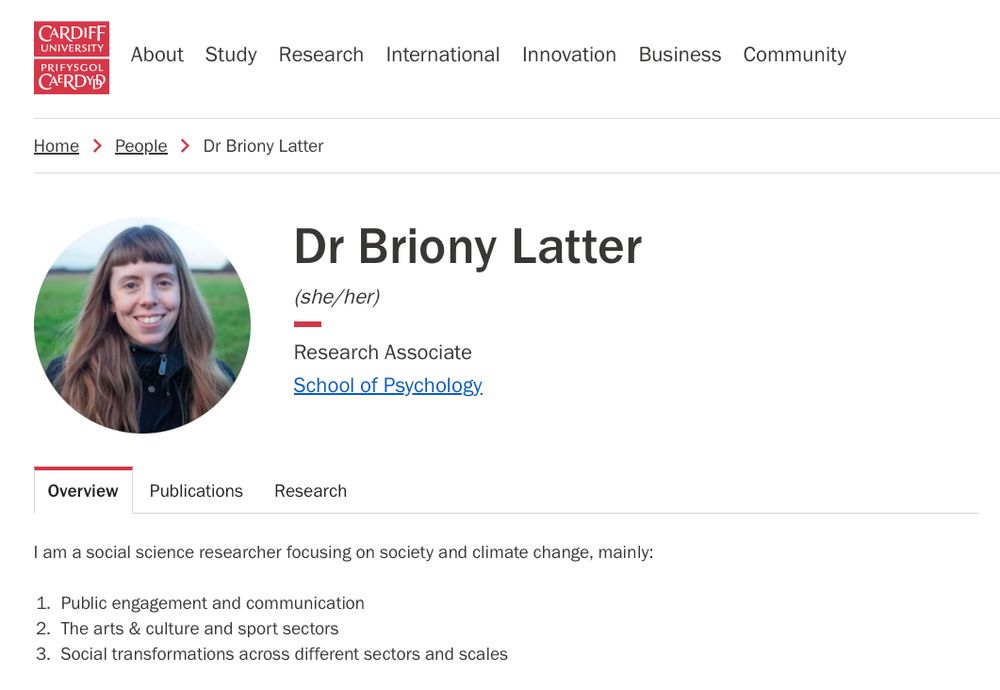Click the Cardiff University logo
The height and width of the screenshot is (690, 1000).
point(70,57)
